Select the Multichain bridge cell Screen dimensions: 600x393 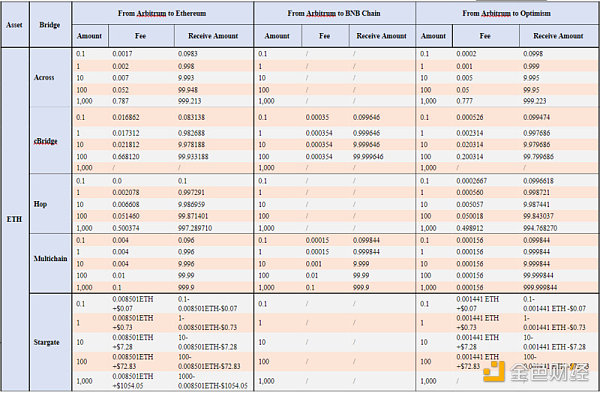coord(50,258)
